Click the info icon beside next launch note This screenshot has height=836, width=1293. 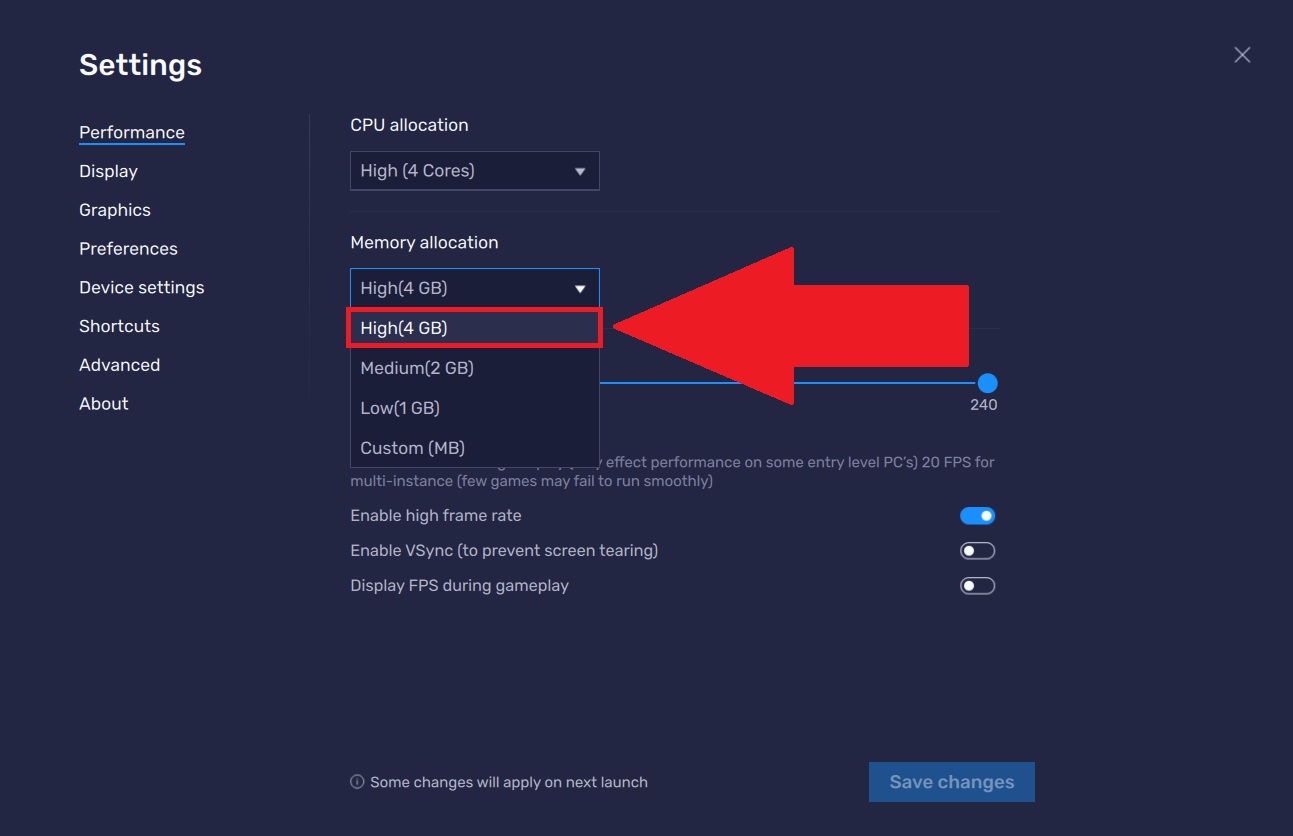(x=357, y=782)
